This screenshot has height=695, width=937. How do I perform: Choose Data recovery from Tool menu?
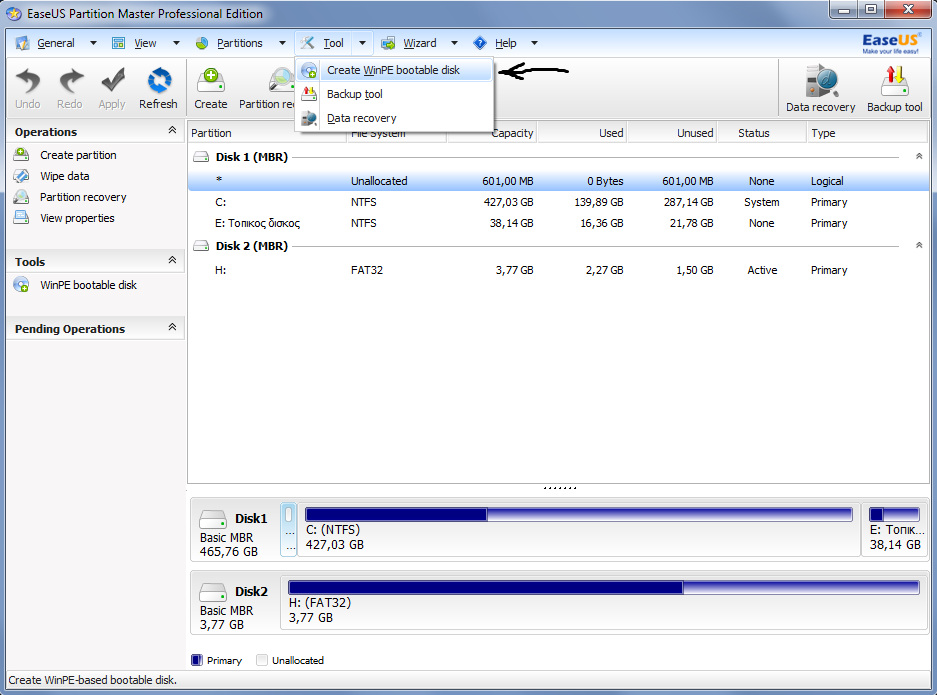(394, 118)
